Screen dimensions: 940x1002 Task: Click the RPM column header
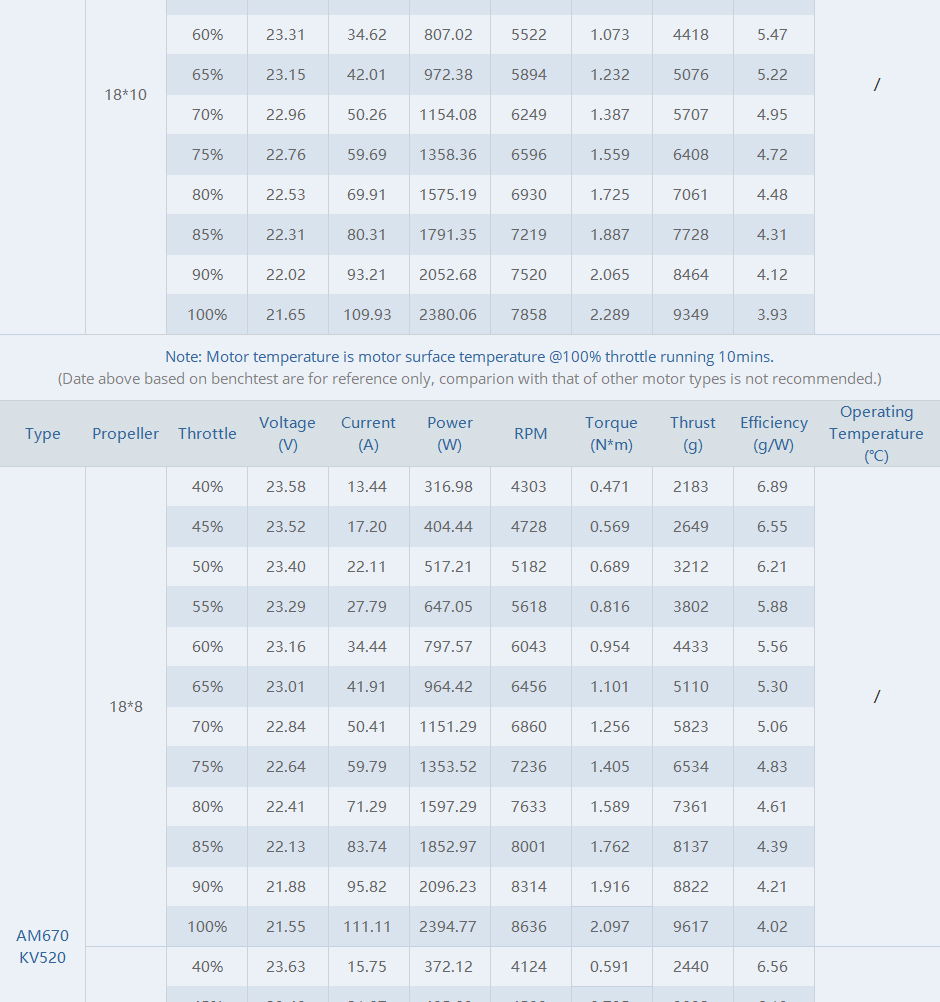coord(530,434)
